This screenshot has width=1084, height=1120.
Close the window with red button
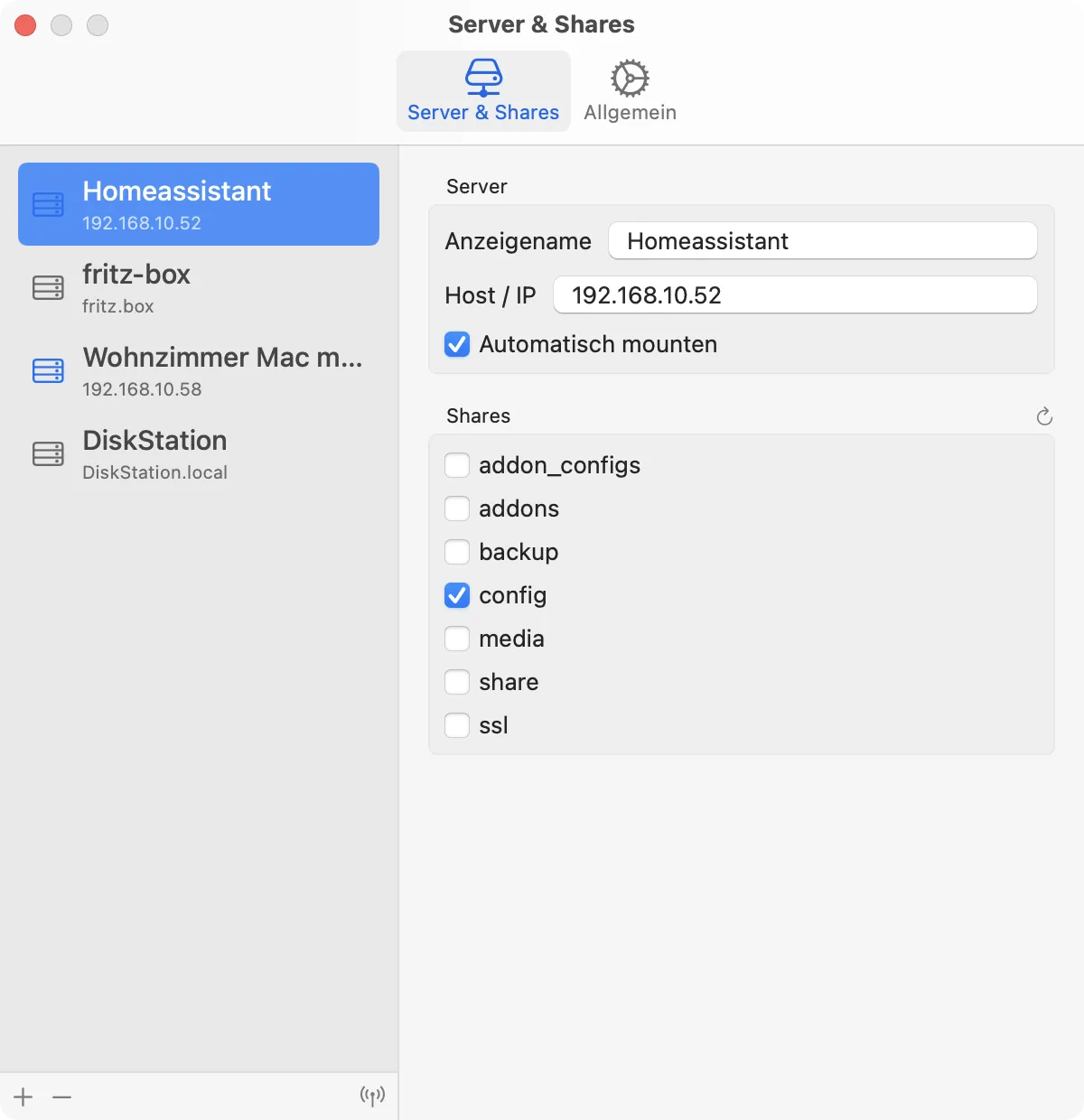click(x=25, y=25)
